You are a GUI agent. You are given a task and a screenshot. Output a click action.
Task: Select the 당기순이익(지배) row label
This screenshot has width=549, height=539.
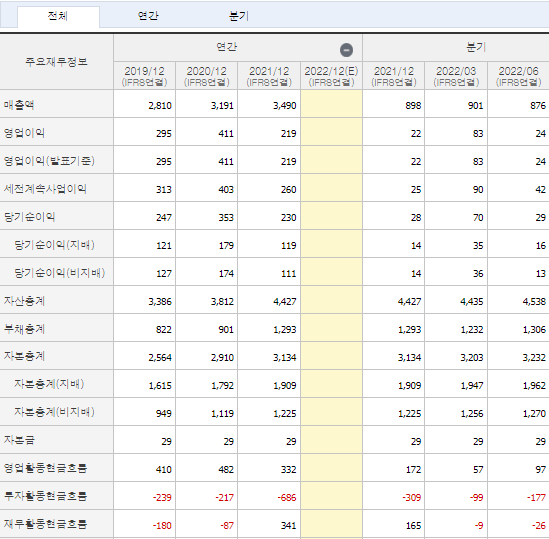(x=54, y=245)
